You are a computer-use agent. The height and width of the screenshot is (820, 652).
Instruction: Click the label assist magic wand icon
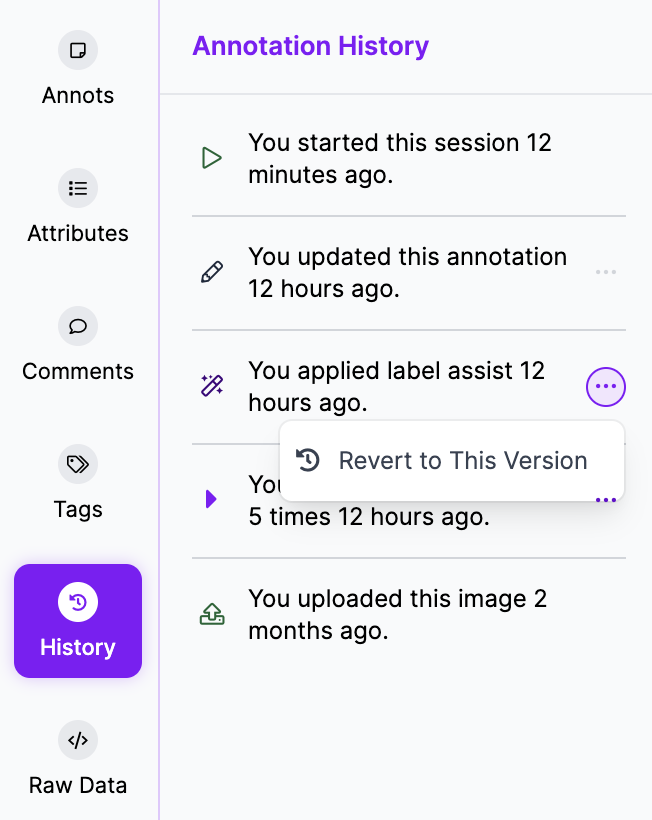[x=211, y=386]
